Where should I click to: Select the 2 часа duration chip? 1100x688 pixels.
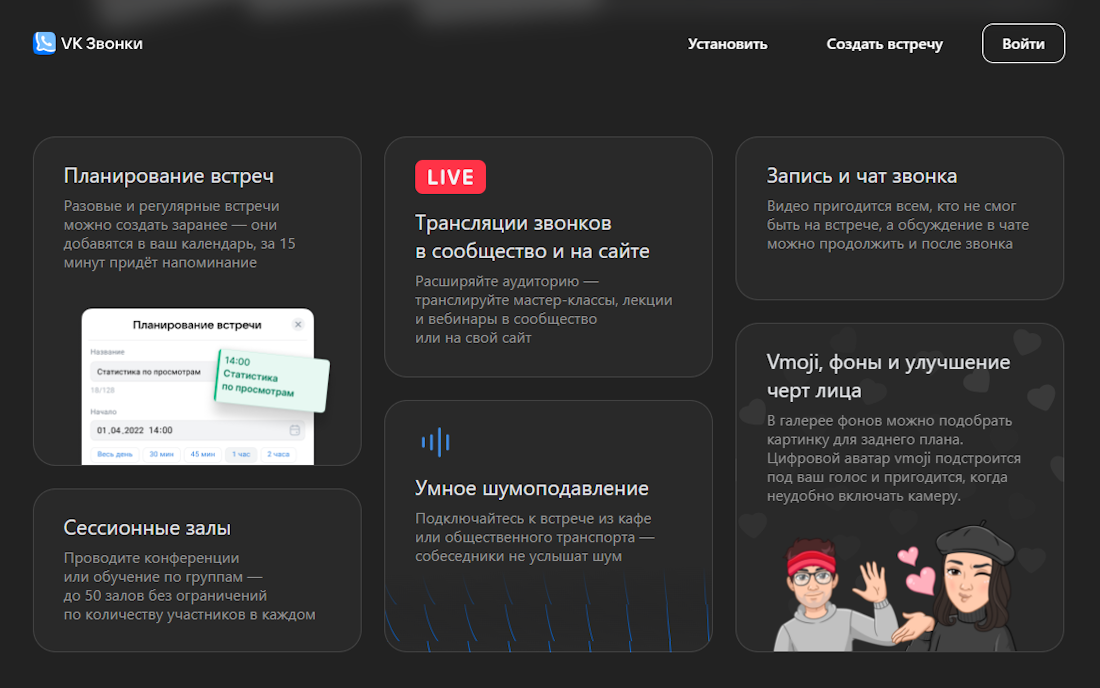click(x=278, y=454)
